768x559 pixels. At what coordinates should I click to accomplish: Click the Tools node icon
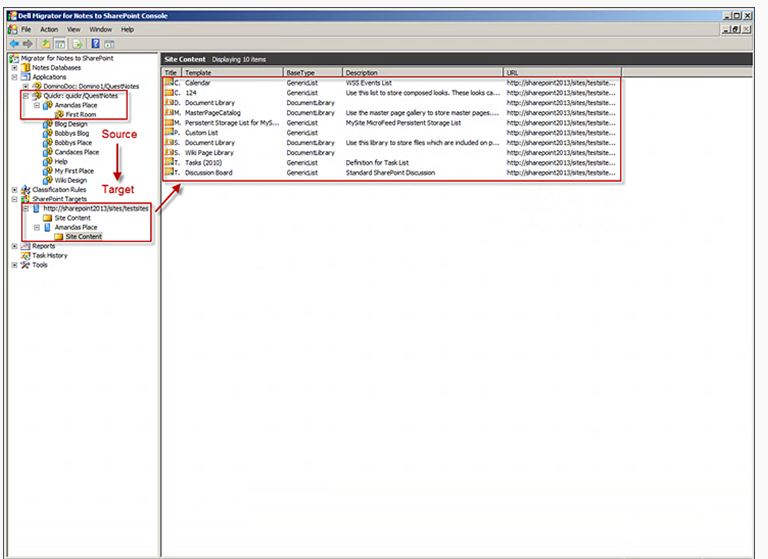click(x=26, y=265)
